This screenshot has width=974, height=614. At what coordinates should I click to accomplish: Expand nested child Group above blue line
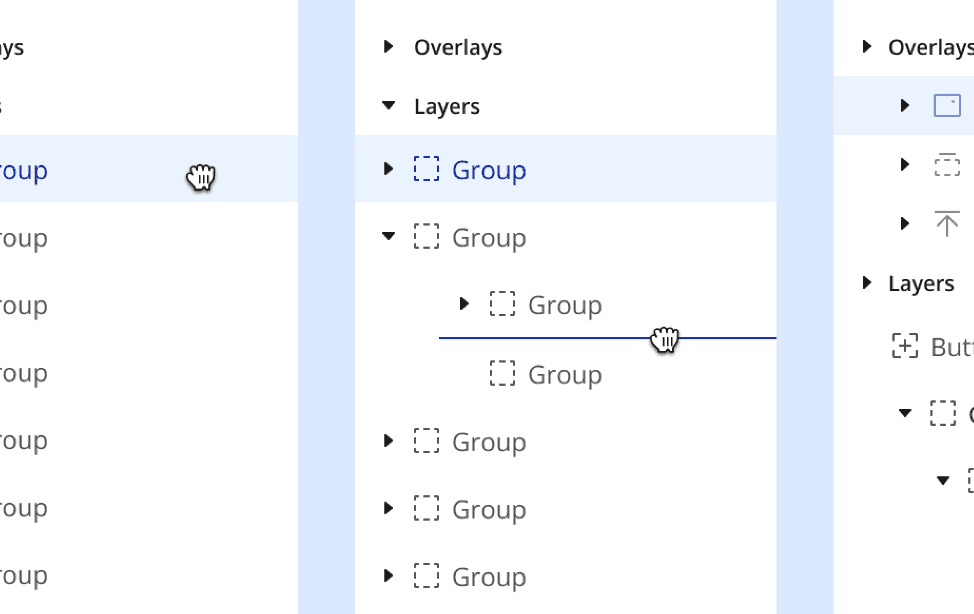(464, 303)
